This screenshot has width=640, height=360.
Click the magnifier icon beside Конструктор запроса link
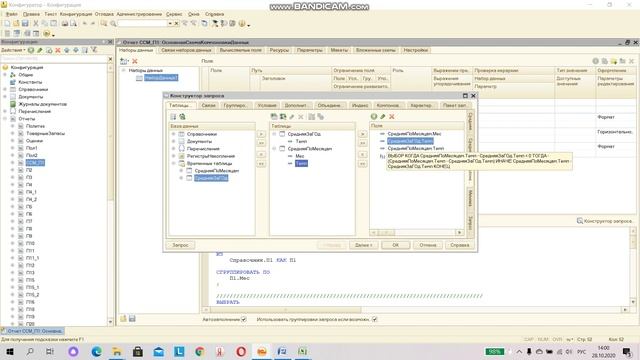pos(580,221)
